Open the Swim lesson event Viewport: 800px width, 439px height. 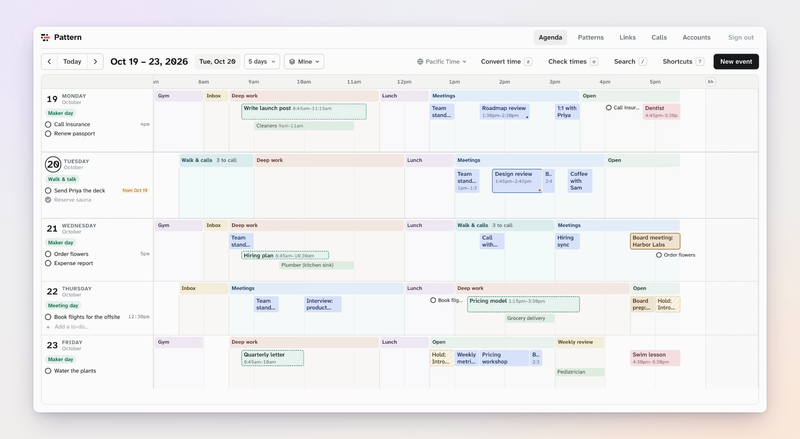coord(655,358)
